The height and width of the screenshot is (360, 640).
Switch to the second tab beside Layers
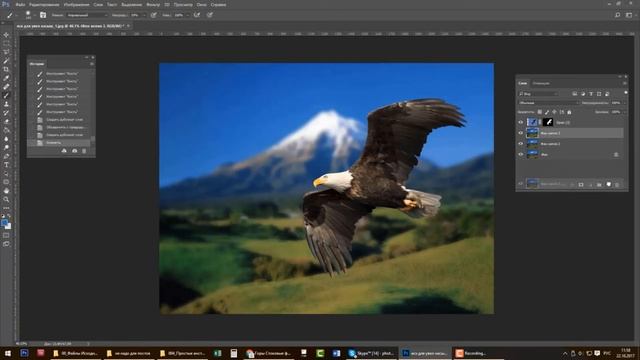point(541,83)
